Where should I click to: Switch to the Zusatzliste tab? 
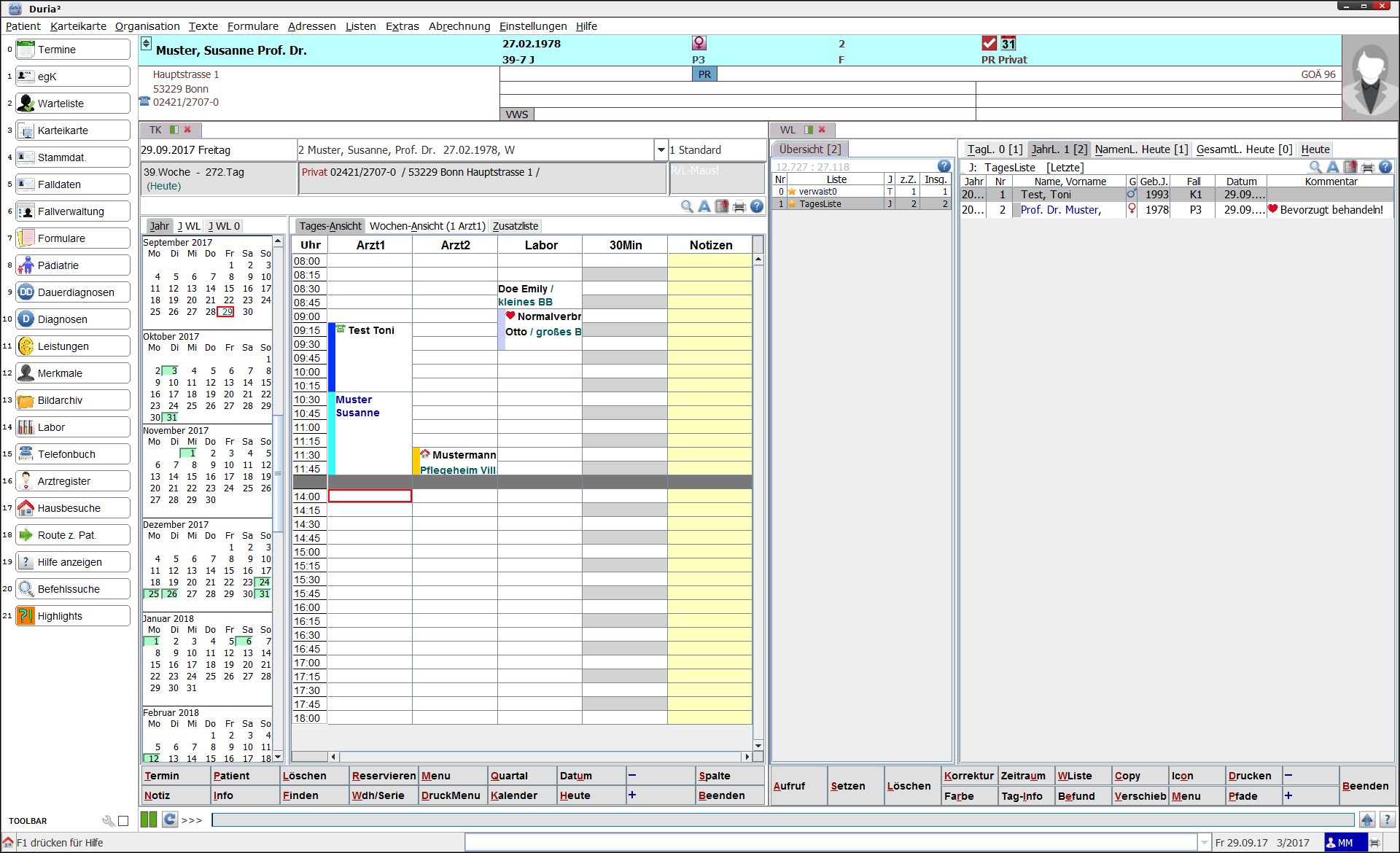click(x=516, y=226)
